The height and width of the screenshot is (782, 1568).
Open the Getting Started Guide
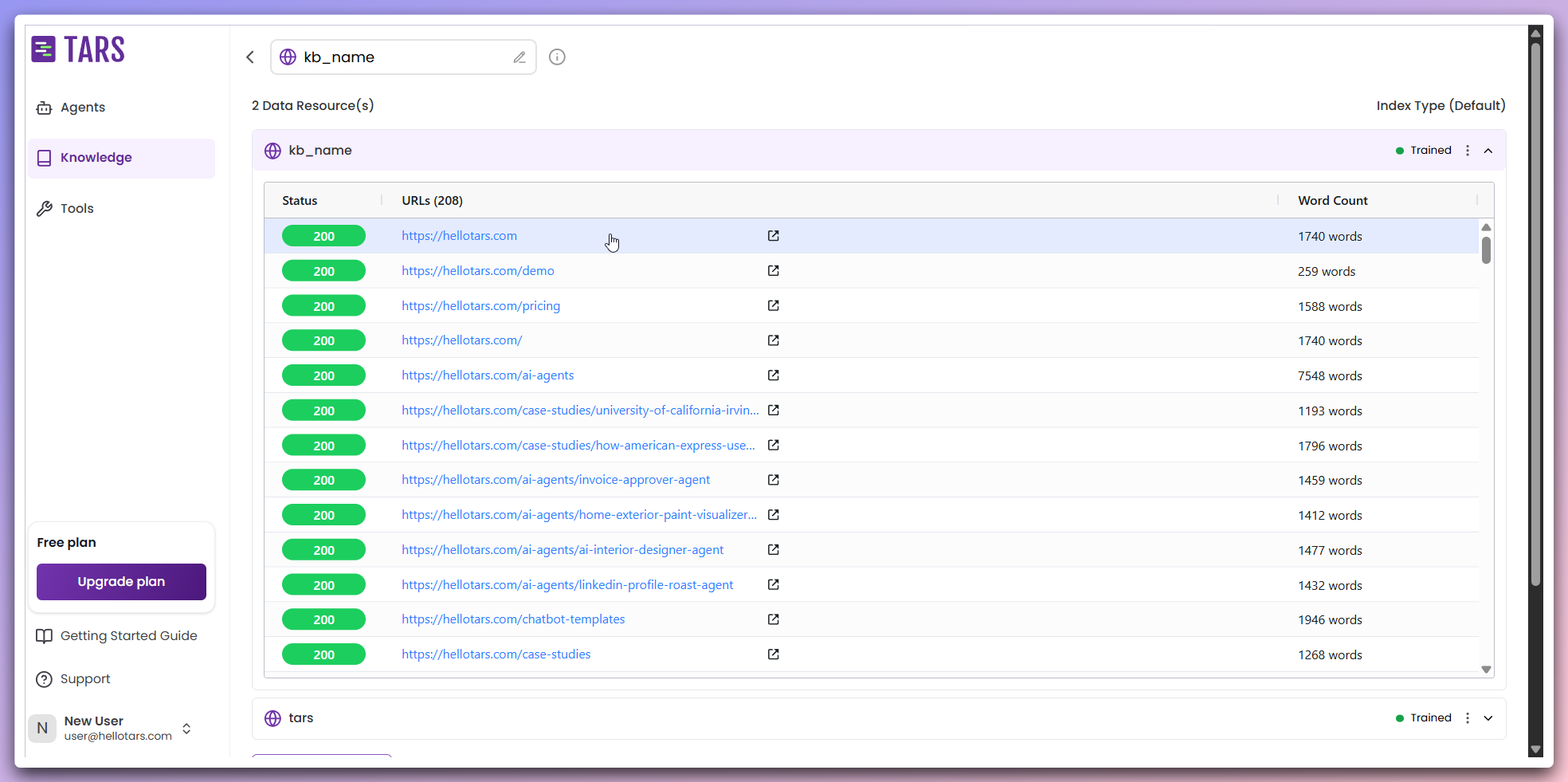[116, 636]
